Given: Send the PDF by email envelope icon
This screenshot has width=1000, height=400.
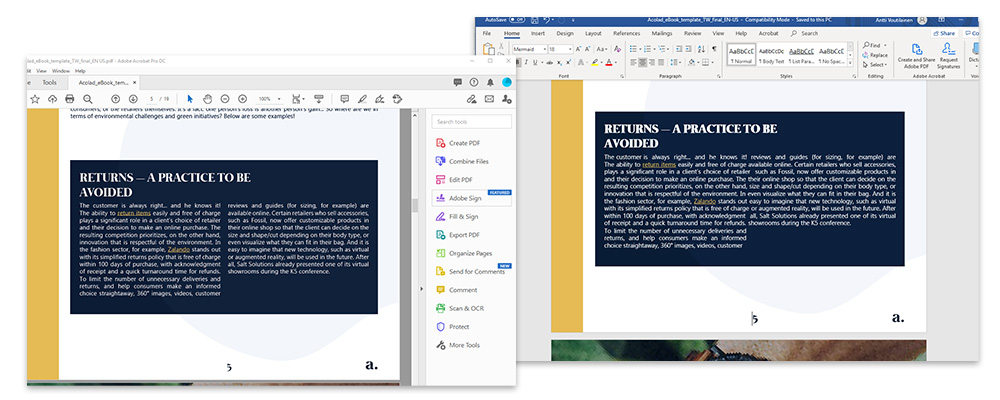Looking at the screenshot, I should [489, 99].
